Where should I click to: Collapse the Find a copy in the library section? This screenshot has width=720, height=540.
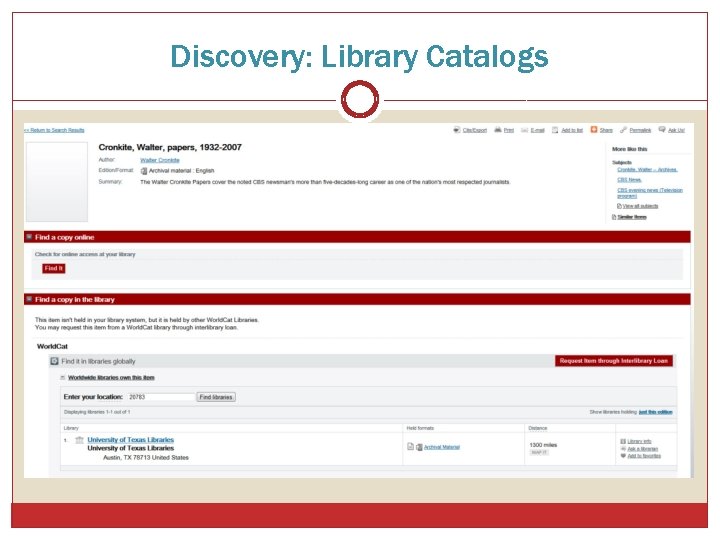[x=29, y=299]
